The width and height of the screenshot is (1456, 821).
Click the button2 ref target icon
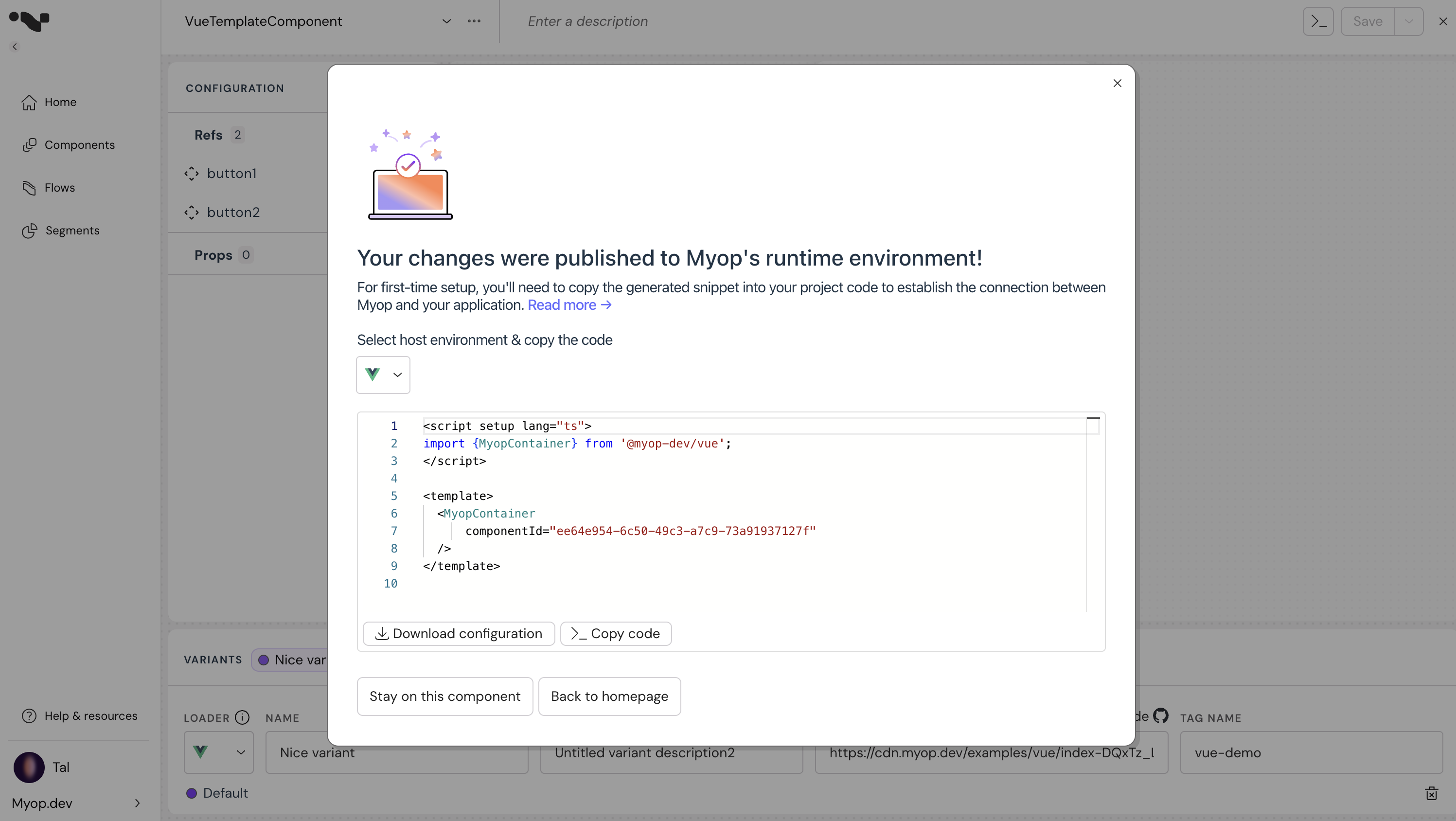192,213
